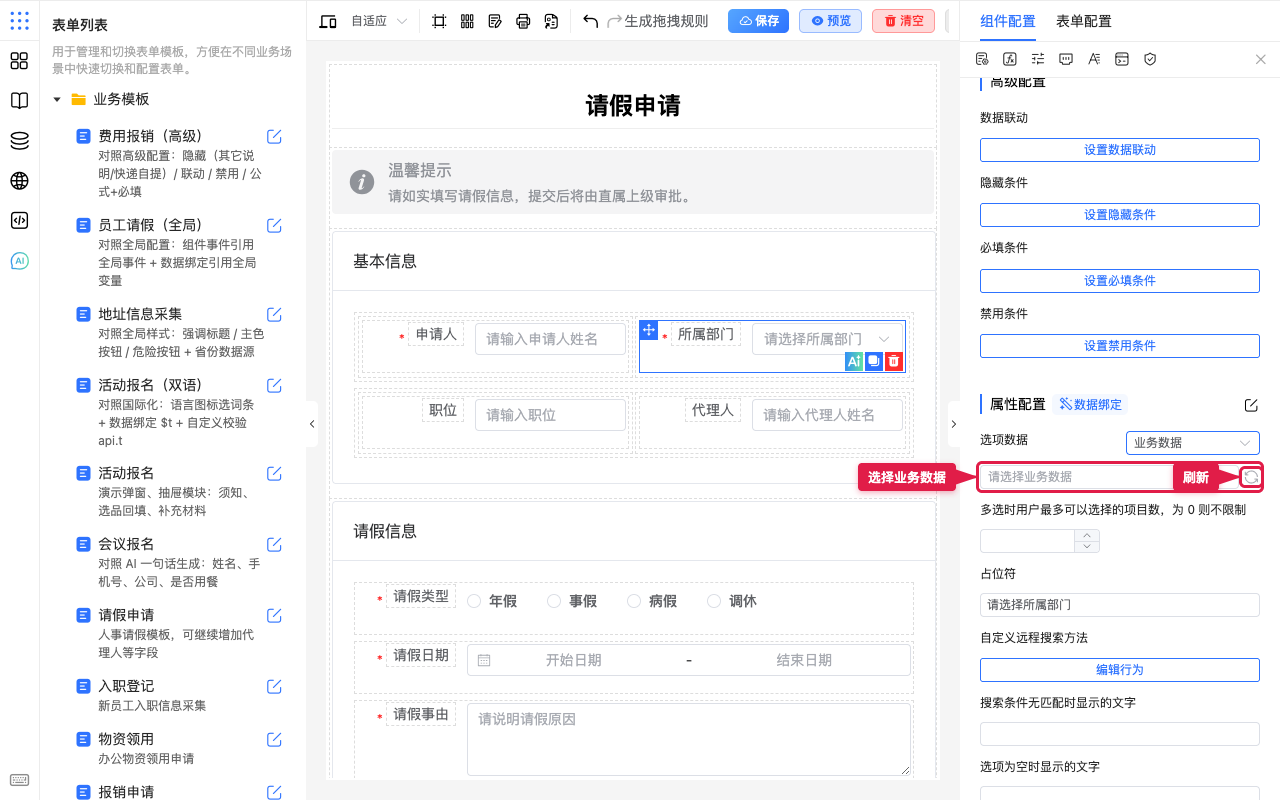Click 设置隐藏条件 button

tap(1120, 215)
